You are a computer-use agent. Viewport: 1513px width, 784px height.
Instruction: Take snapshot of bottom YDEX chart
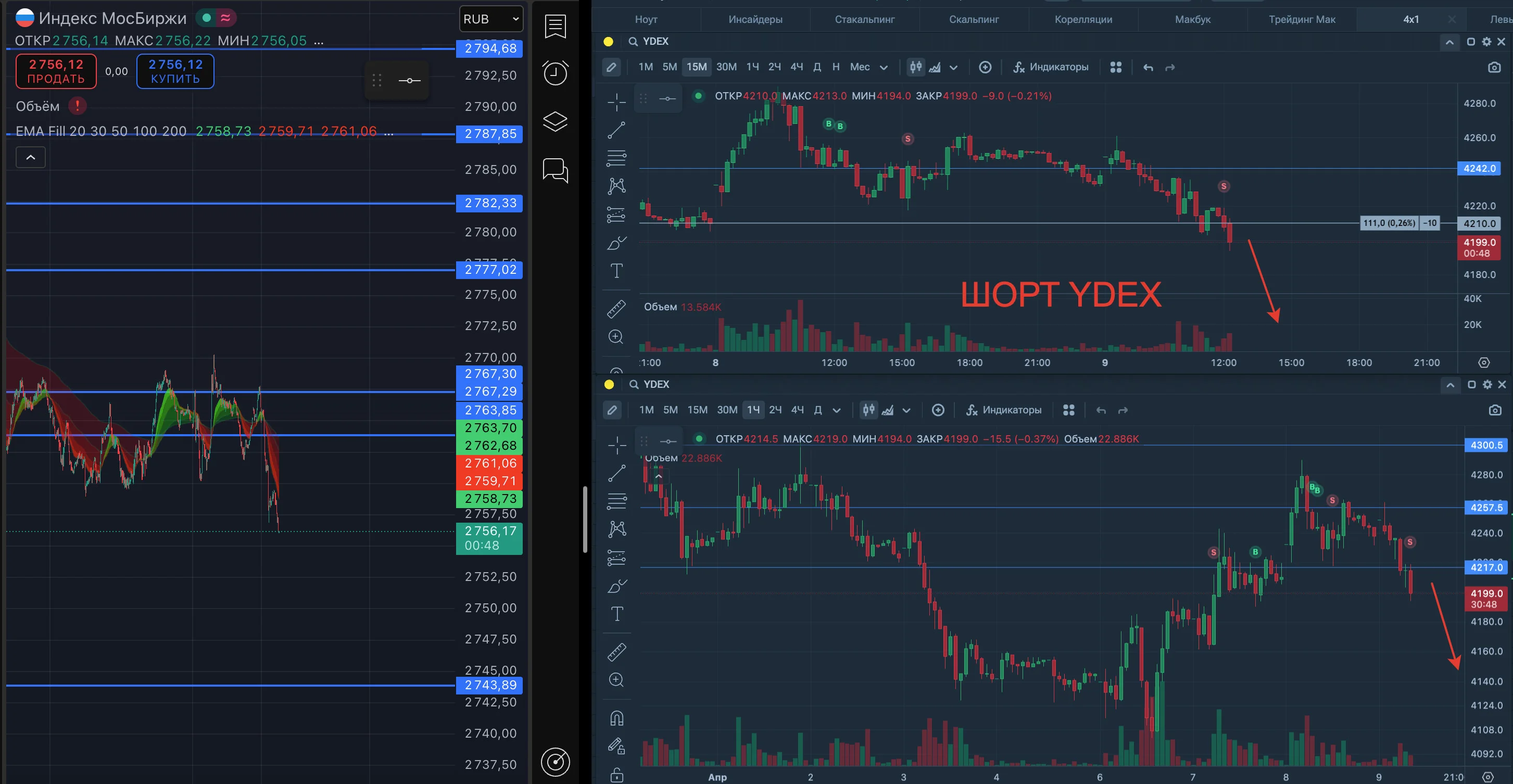pyautogui.click(x=1495, y=410)
